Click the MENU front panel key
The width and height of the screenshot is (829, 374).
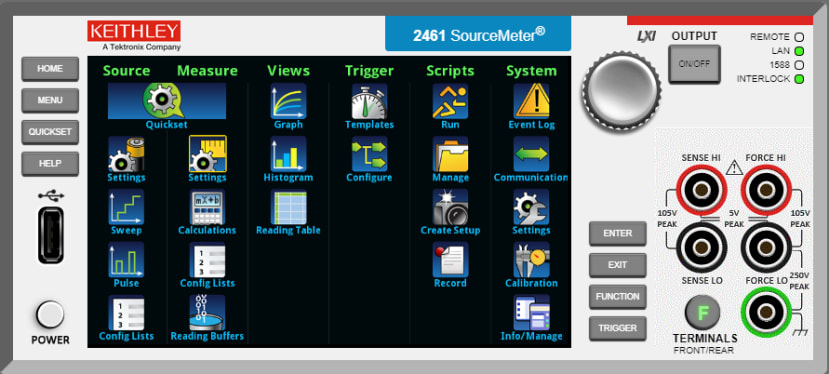click(x=50, y=101)
